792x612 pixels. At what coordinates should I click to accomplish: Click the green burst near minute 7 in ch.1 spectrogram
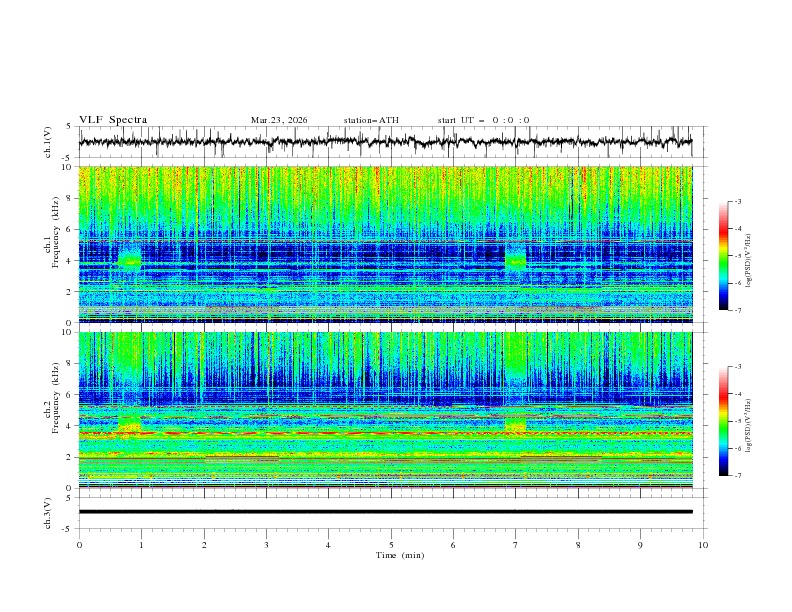click(x=516, y=260)
